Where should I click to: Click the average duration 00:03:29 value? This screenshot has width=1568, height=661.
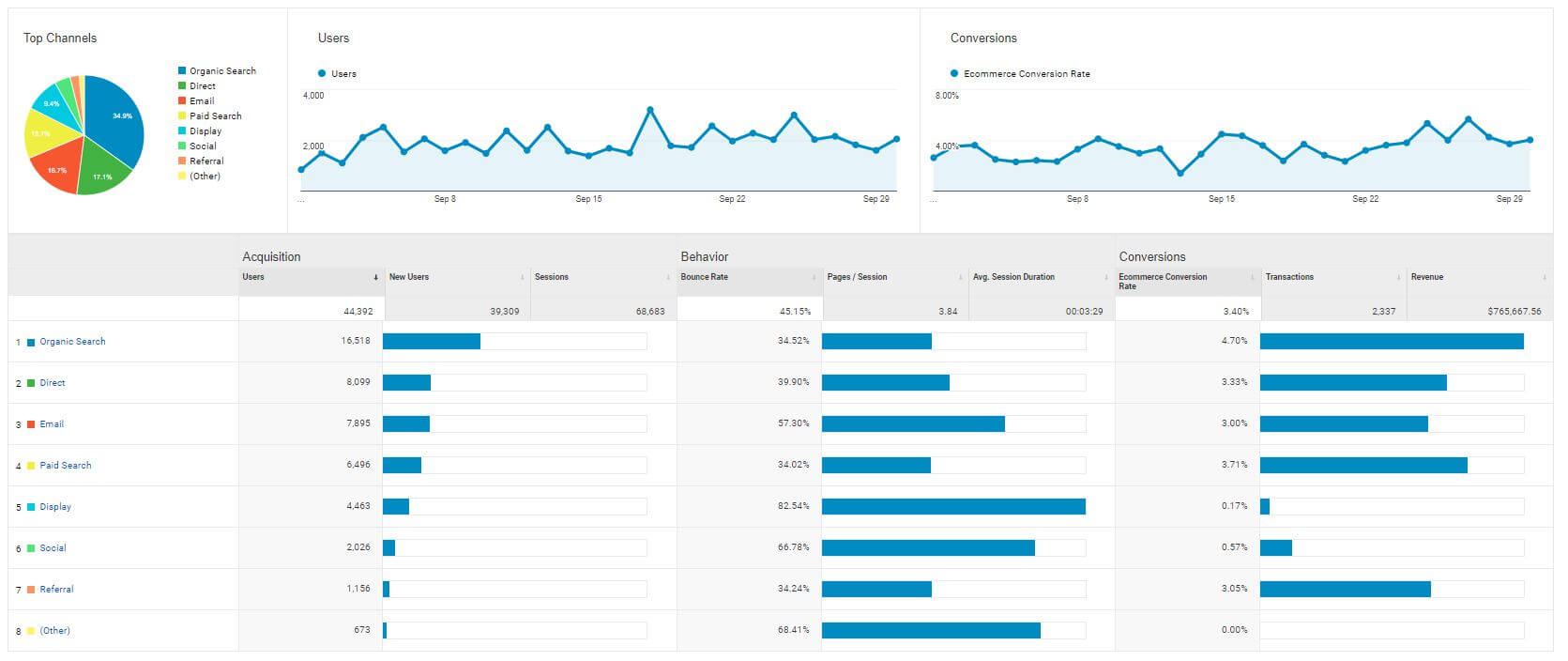click(x=1084, y=311)
